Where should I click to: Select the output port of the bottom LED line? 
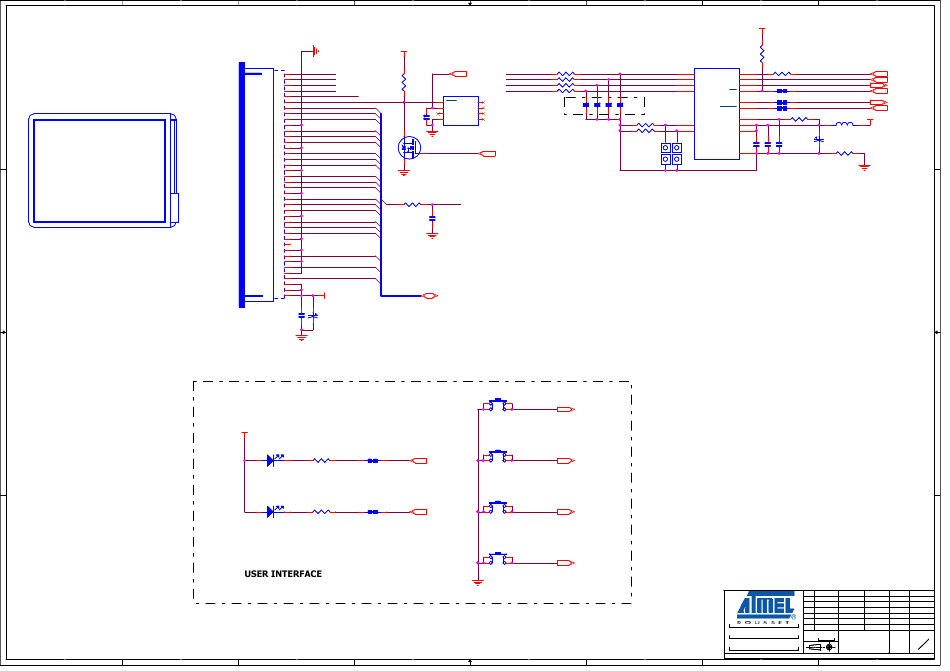point(419,512)
